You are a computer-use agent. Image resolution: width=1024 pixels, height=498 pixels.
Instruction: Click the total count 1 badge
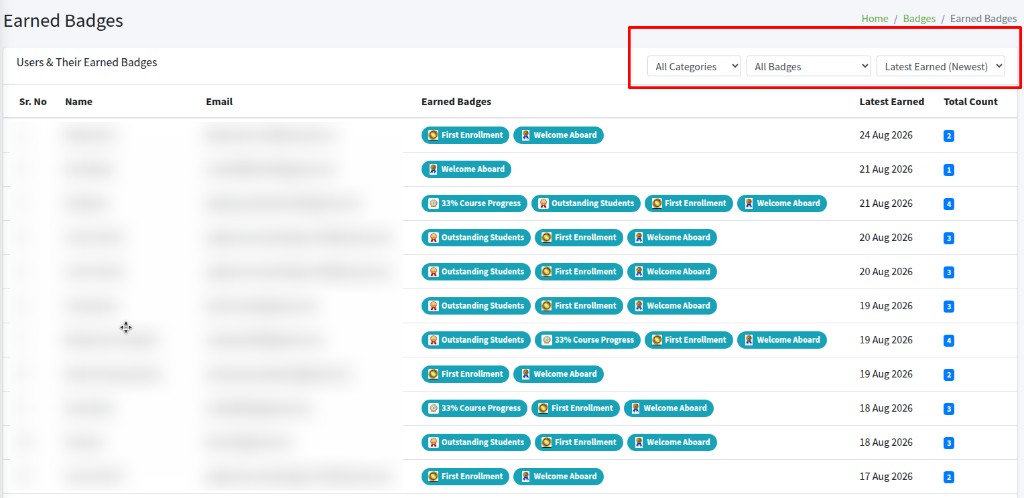(949, 170)
